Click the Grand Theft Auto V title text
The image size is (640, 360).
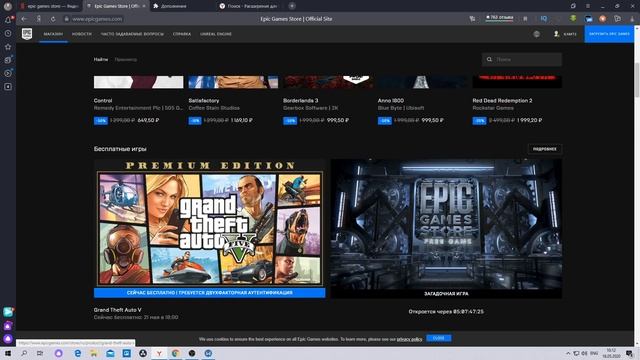(x=118, y=310)
